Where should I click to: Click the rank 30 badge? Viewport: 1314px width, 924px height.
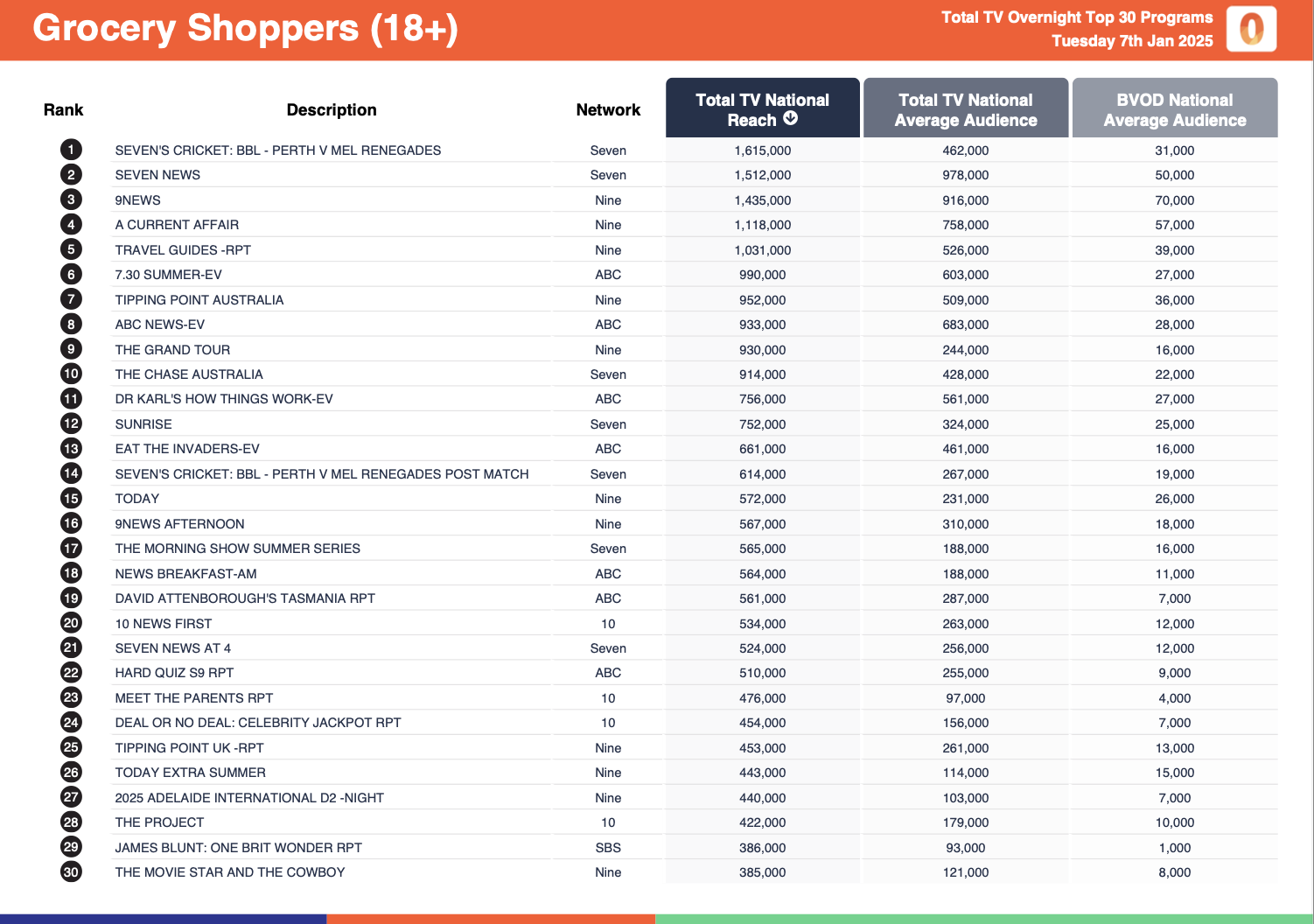tap(71, 871)
